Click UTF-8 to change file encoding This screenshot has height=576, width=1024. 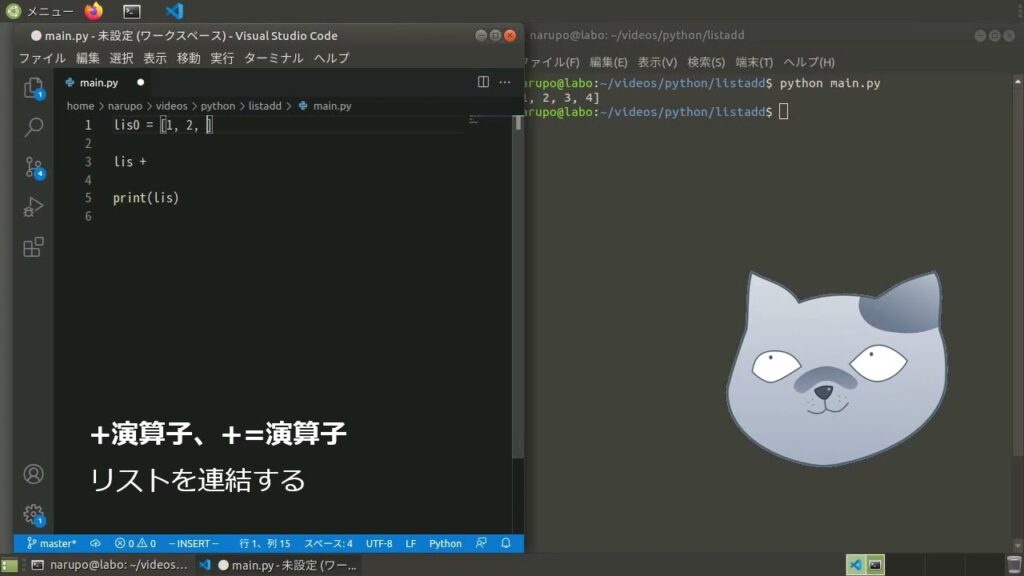click(x=379, y=543)
